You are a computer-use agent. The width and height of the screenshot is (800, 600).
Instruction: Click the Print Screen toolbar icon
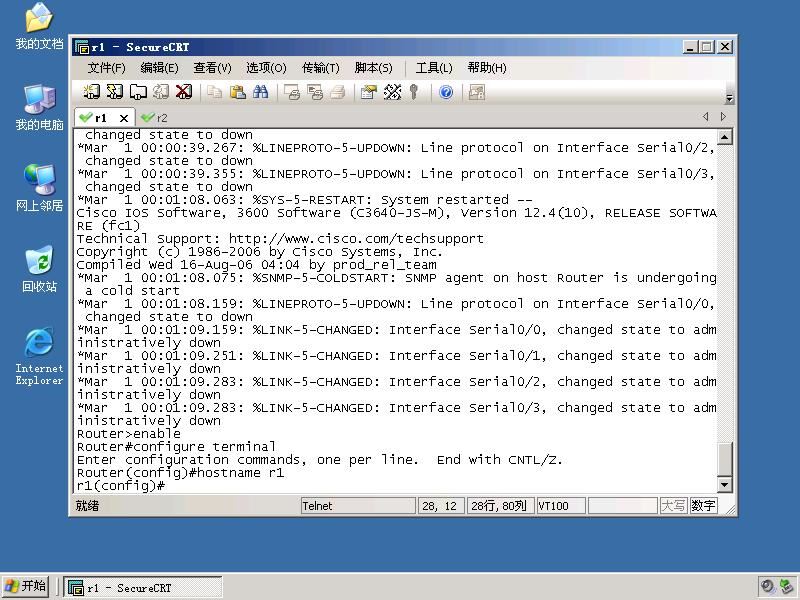coord(292,92)
